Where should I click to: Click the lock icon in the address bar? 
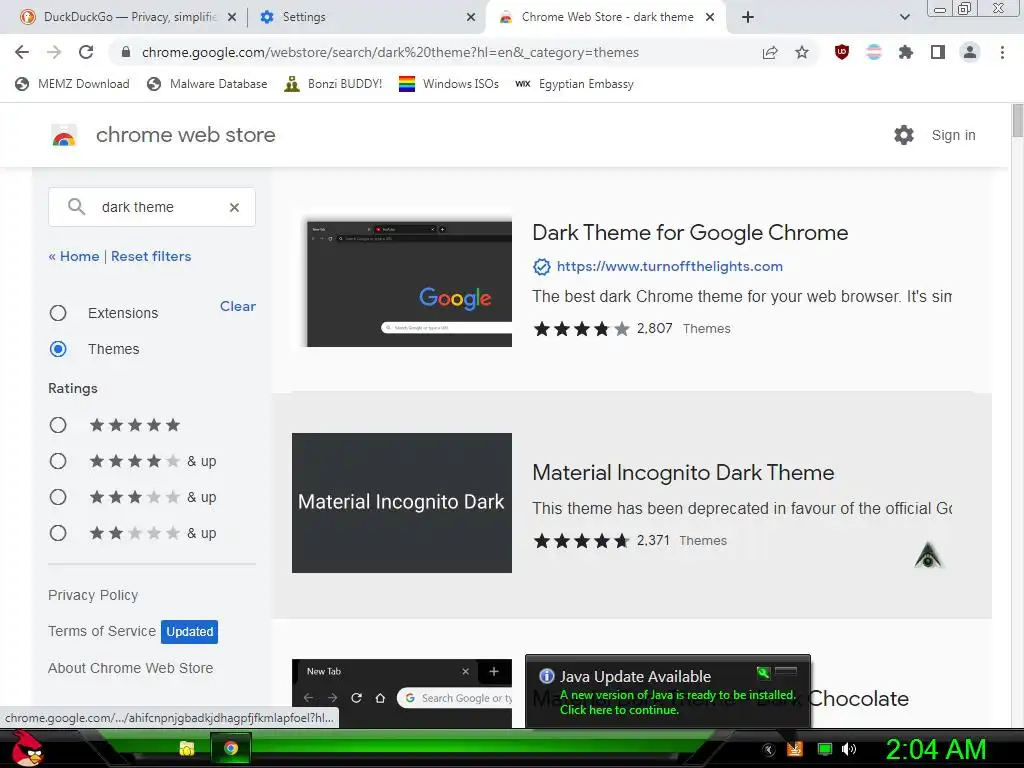tap(126, 52)
